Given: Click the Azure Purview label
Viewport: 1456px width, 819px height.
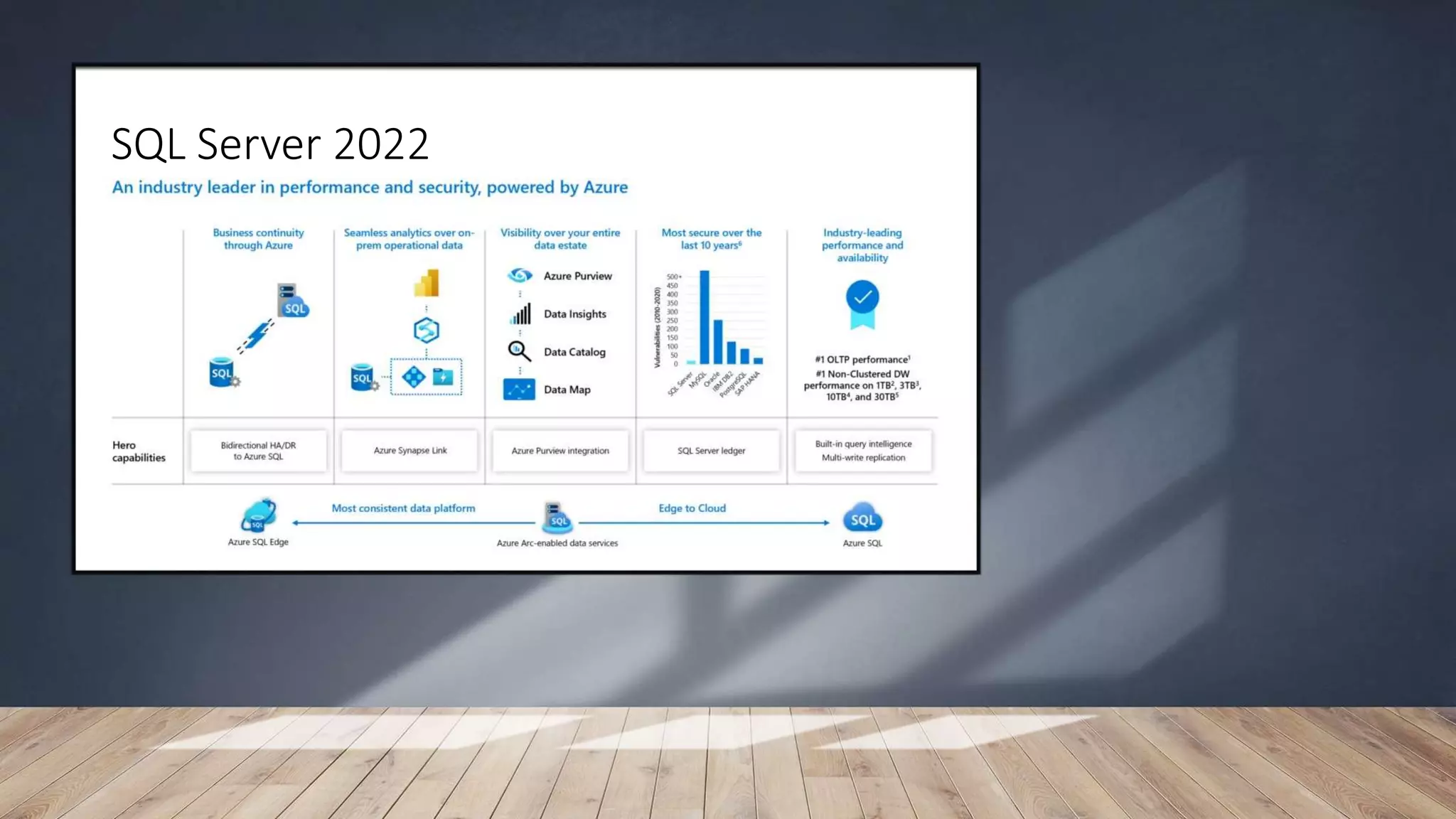Looking at the screenshot, I should (577, 276).
